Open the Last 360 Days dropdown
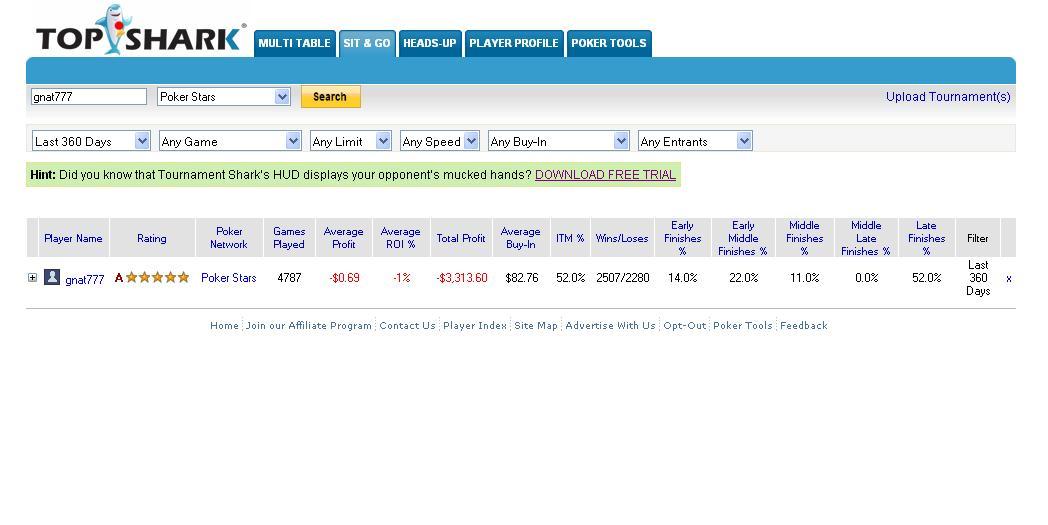Viewport: 1048px width, 525px height. click(x=91, y=141)
